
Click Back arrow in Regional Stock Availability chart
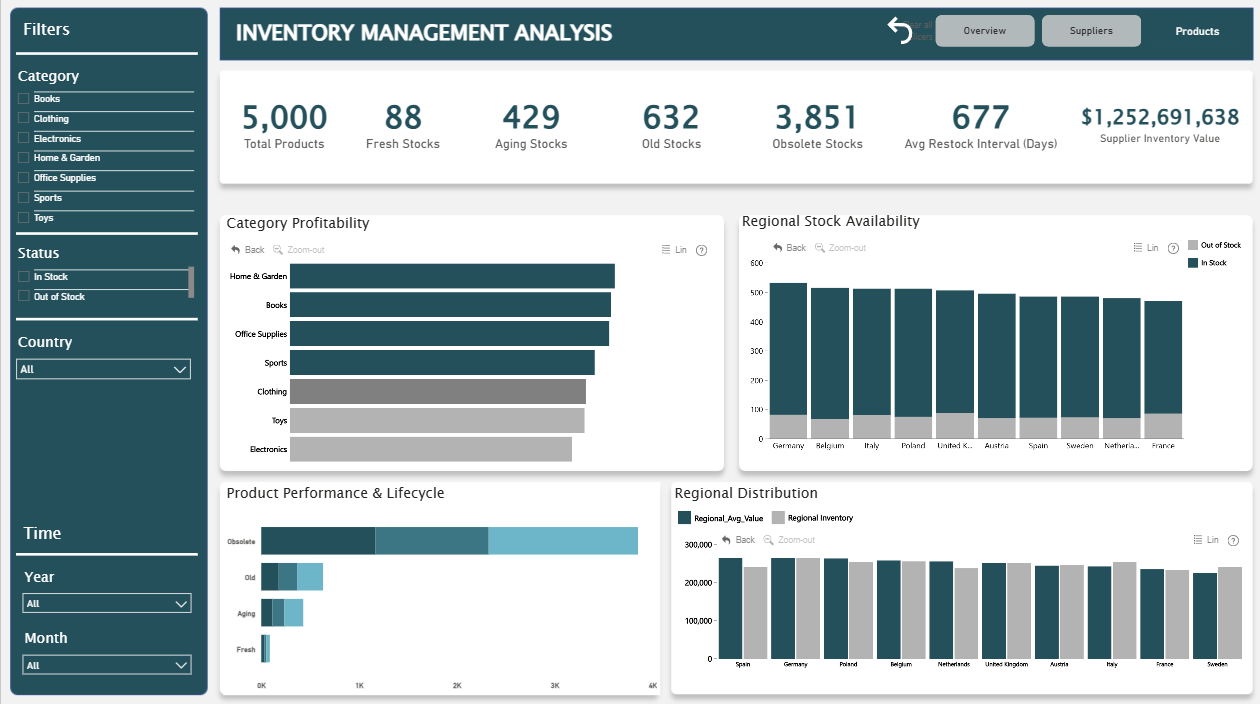[777, 248]
